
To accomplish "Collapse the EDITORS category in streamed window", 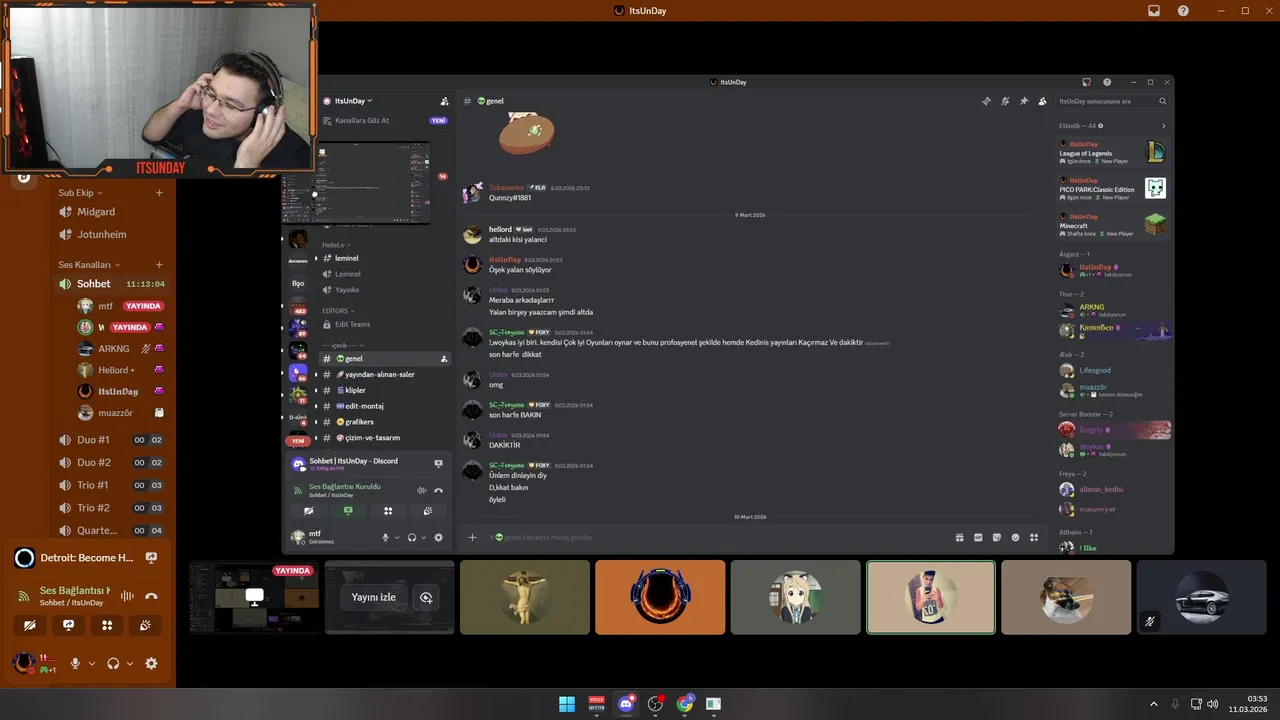I will pyautogui.click(x=338, y=311).
